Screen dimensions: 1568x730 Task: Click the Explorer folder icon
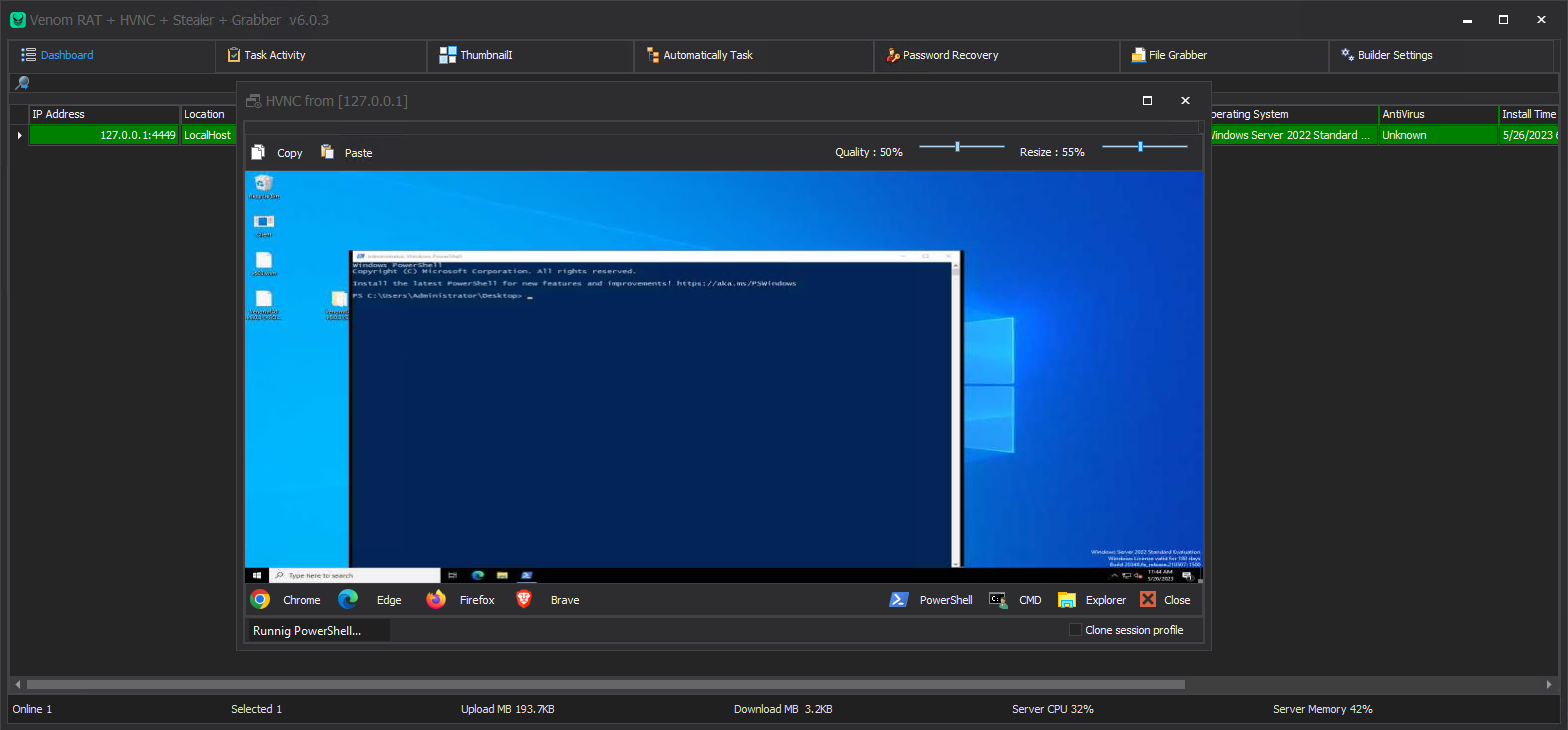pyautogui.click(x=1067, y=599)
